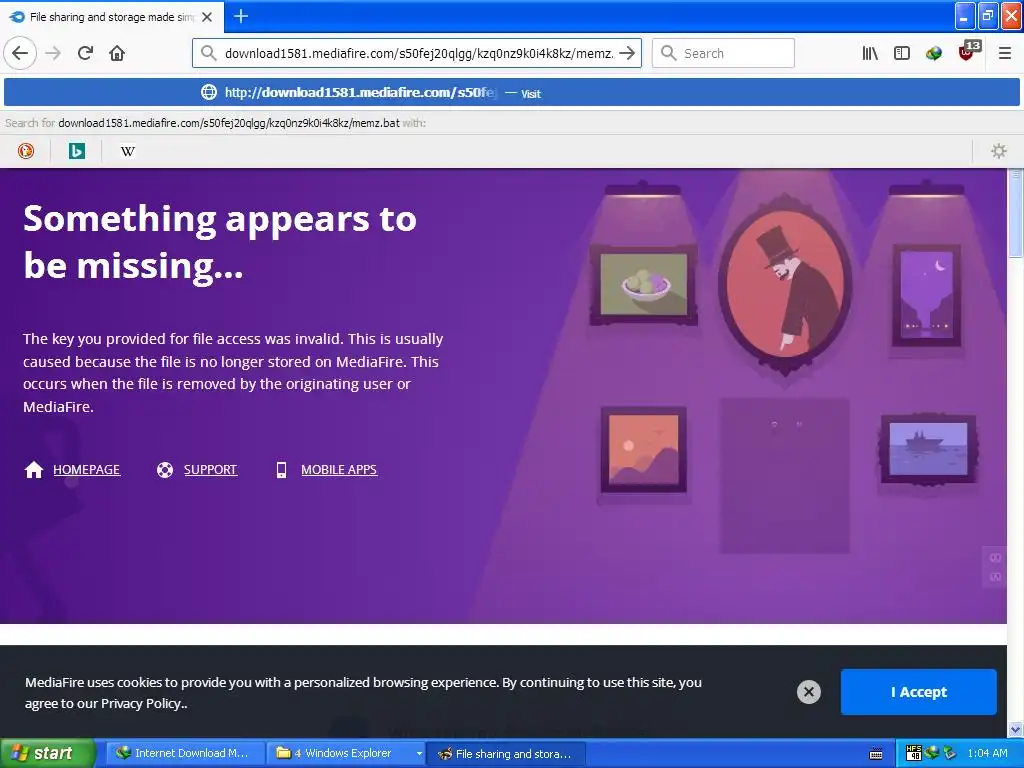Open the browser home page

[x=117, y=53]
